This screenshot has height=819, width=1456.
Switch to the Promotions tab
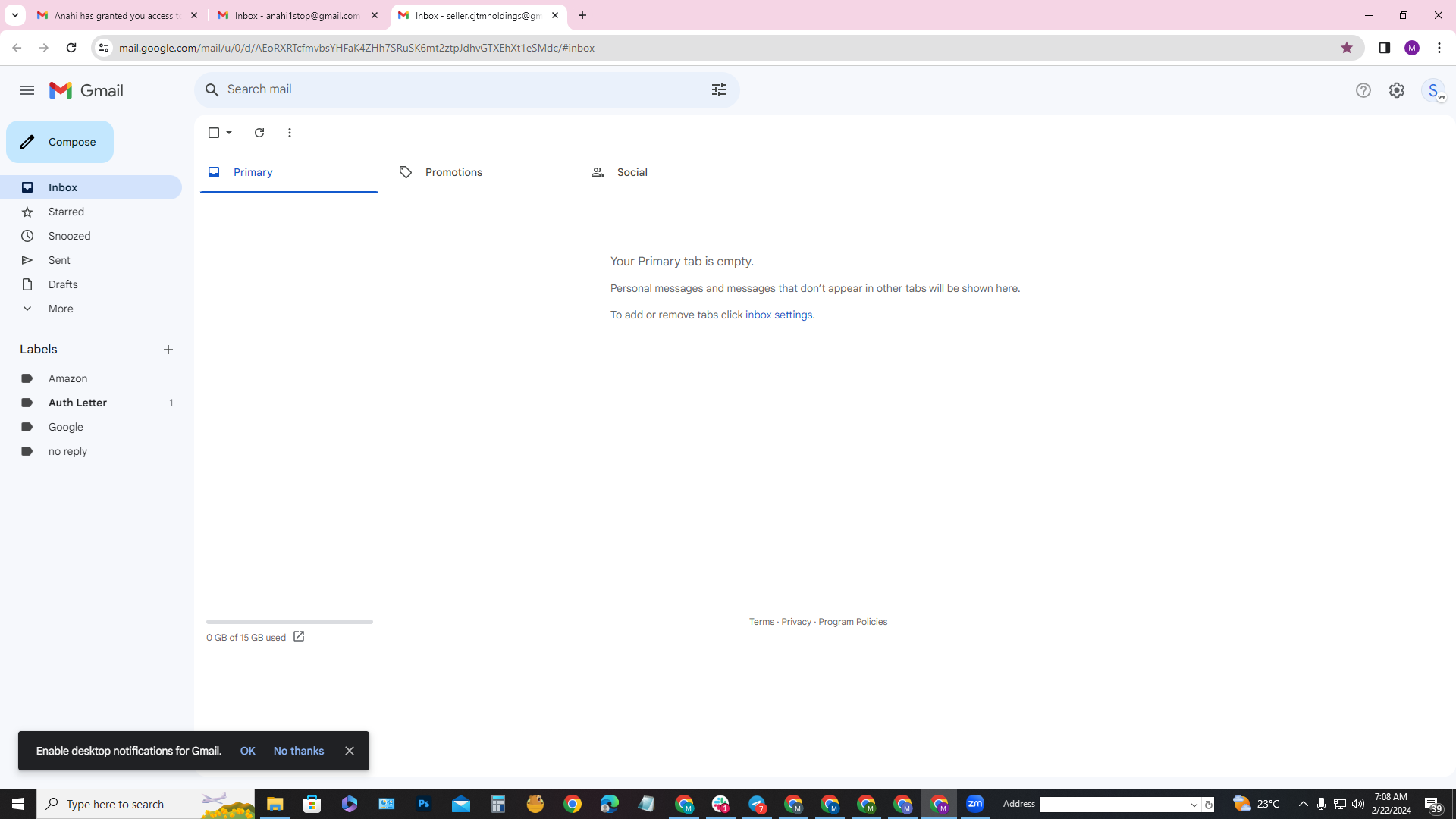click(480, 172)
